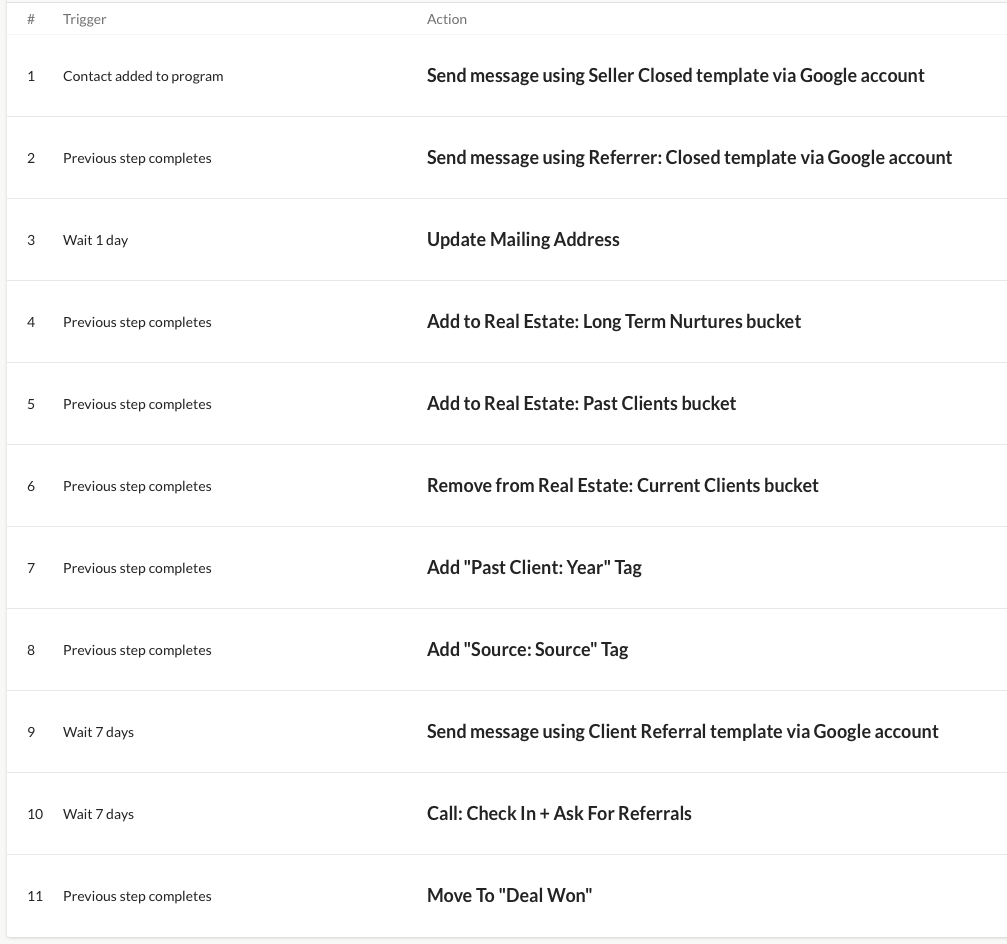This screenshot has width=1007, height=944.
Task: Open Call: Check In + Ask For Referrals
Action: coord(559,814)
